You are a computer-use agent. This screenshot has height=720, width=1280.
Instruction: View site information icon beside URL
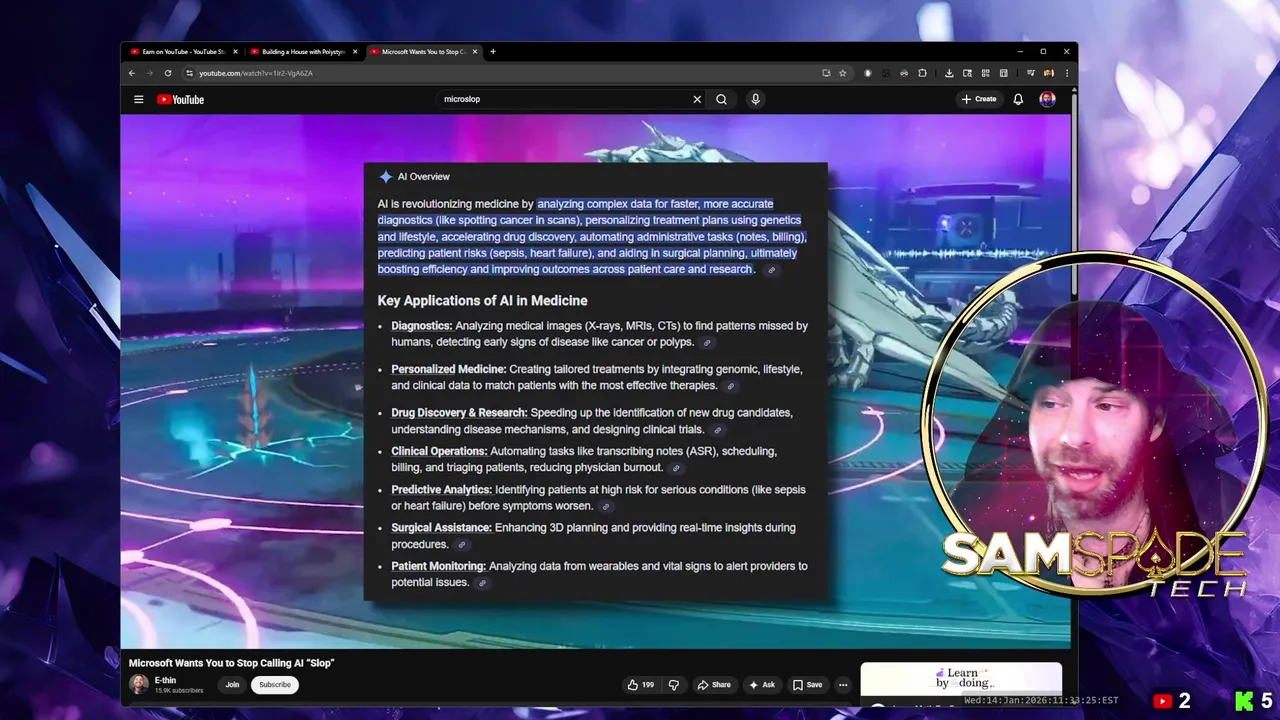click(x=189, y=73)
